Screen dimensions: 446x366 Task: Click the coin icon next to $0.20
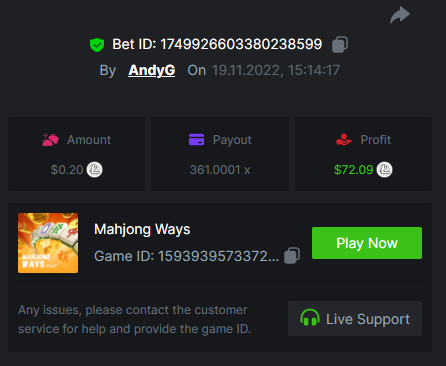tap(95, 170)
